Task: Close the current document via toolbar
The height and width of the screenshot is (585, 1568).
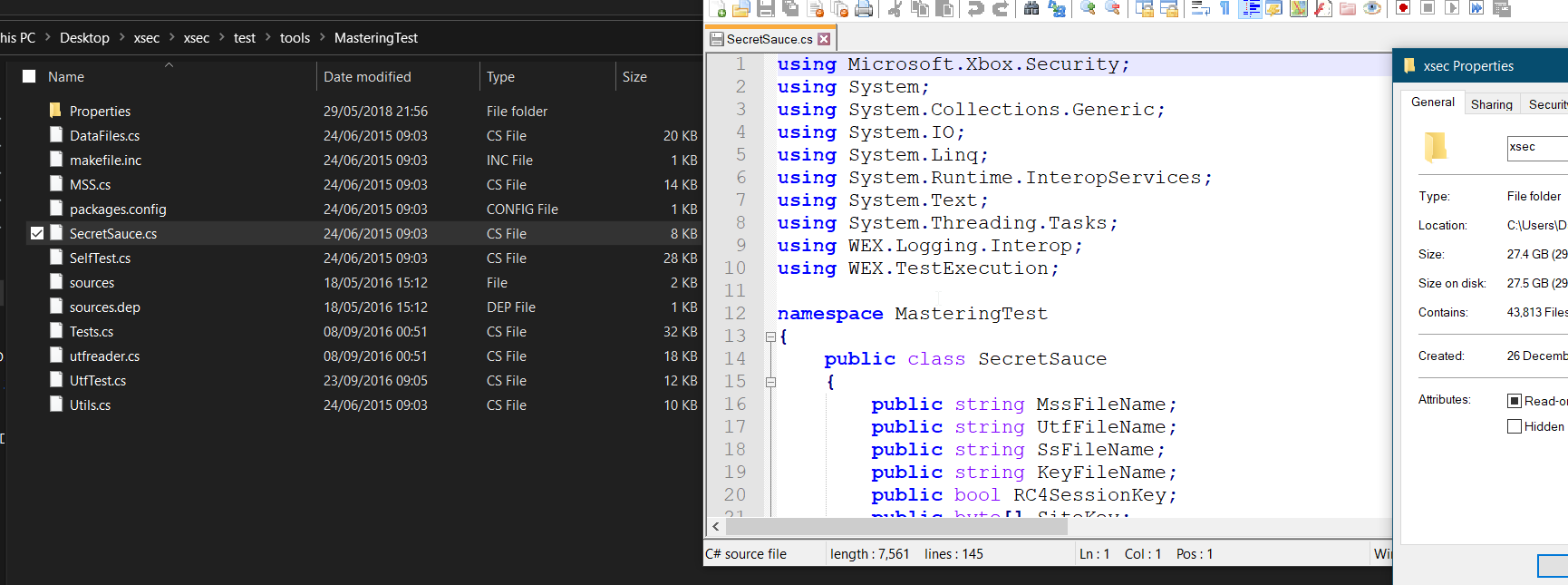Action: (816, 9)
